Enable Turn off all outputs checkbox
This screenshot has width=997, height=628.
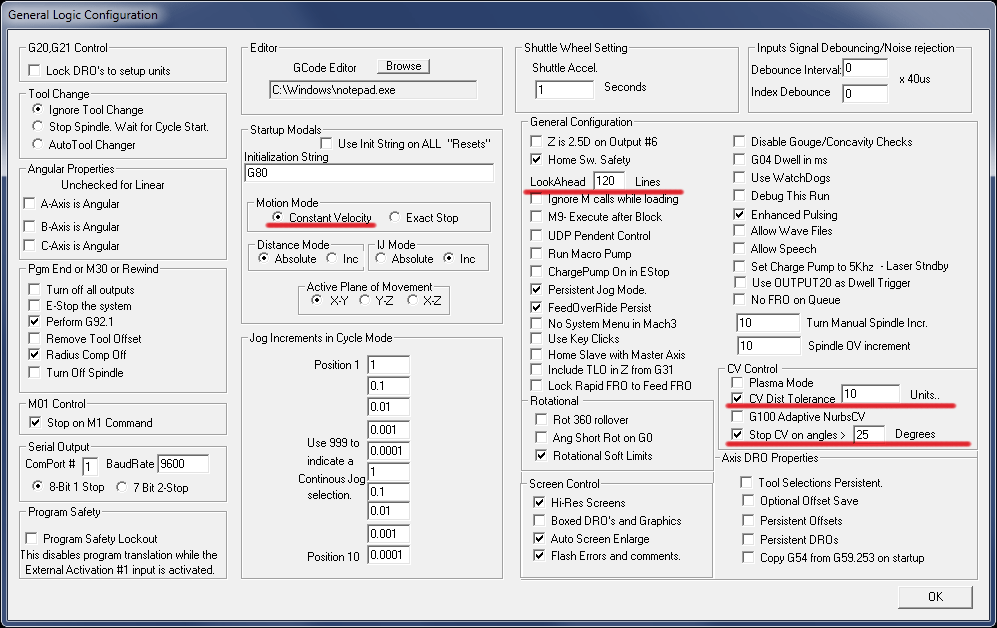pos(34,289)
